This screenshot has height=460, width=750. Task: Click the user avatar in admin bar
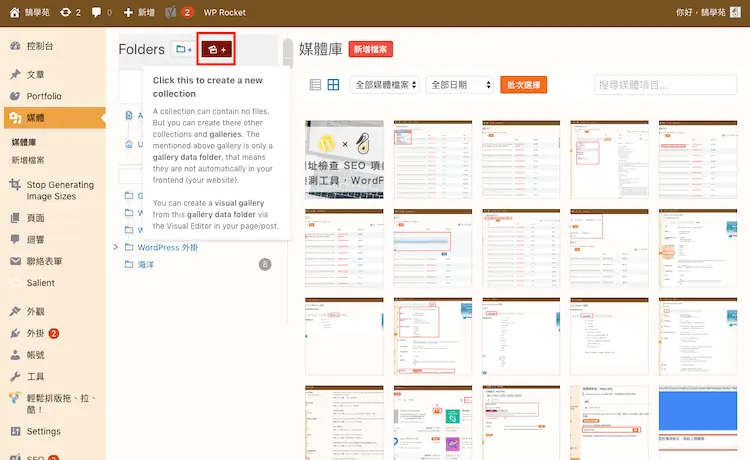[x=735, y=12]
